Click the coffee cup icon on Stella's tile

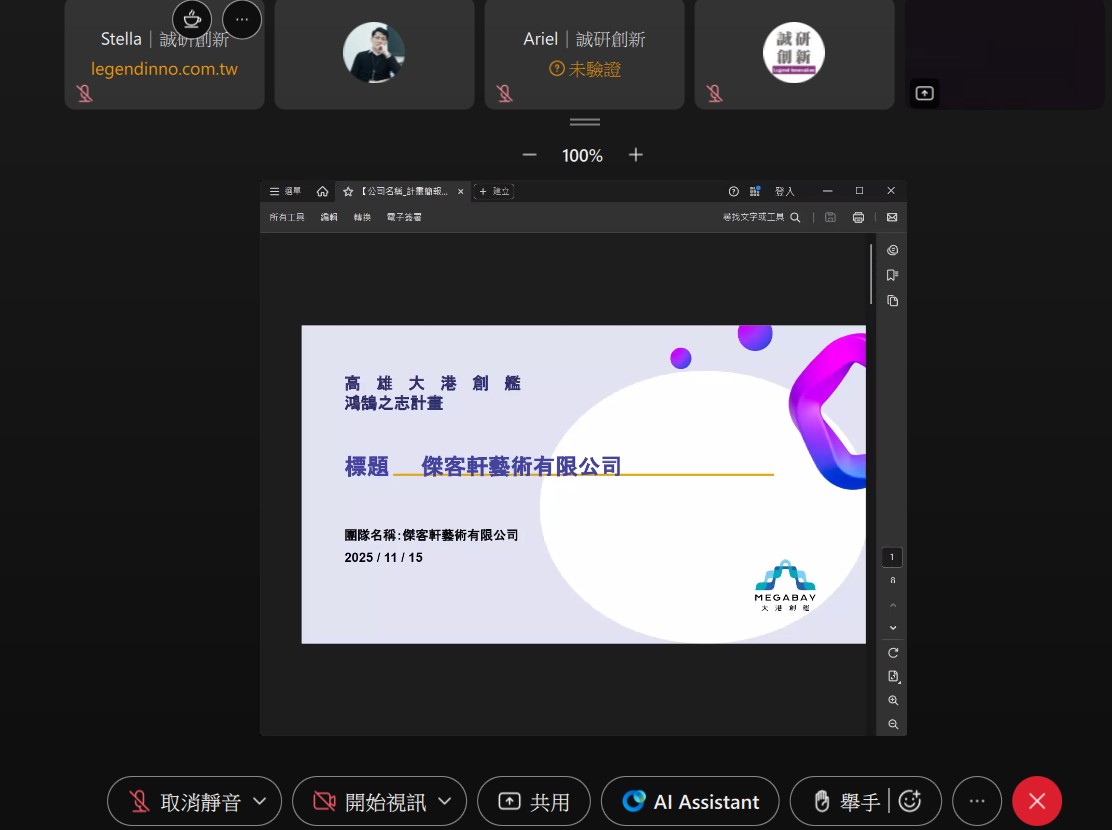coord(192,19)
